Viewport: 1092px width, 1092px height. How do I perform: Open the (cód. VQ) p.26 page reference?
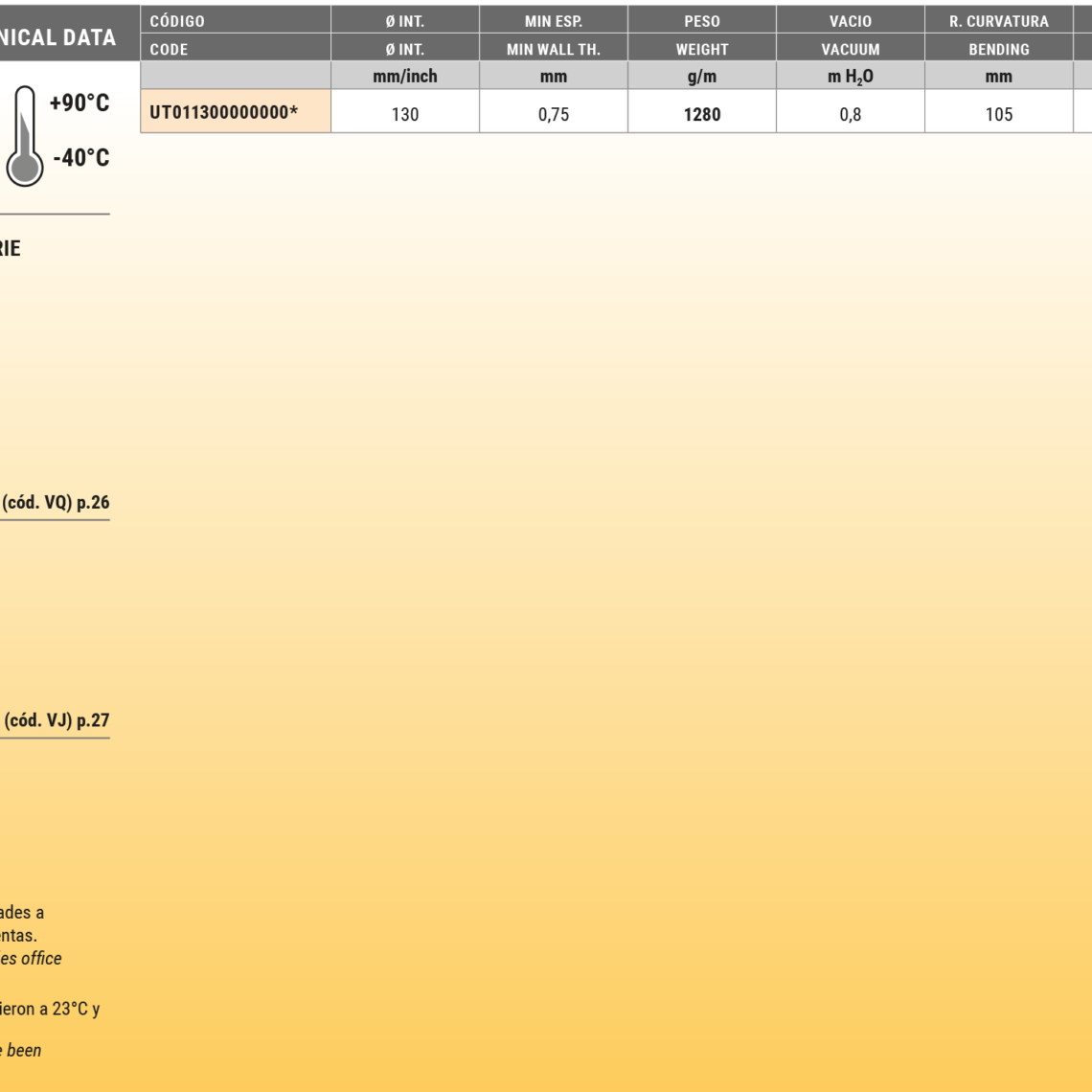coord(56,504)
